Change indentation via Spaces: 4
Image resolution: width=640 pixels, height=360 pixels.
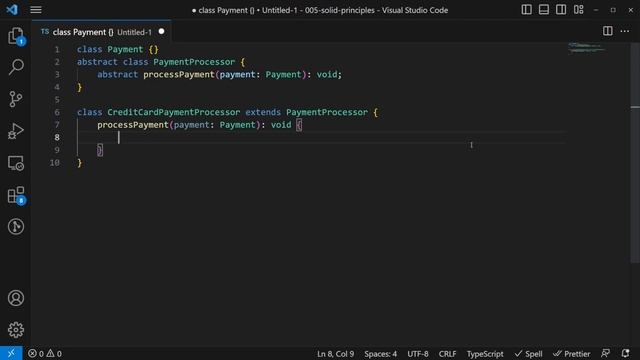[380, 354]
